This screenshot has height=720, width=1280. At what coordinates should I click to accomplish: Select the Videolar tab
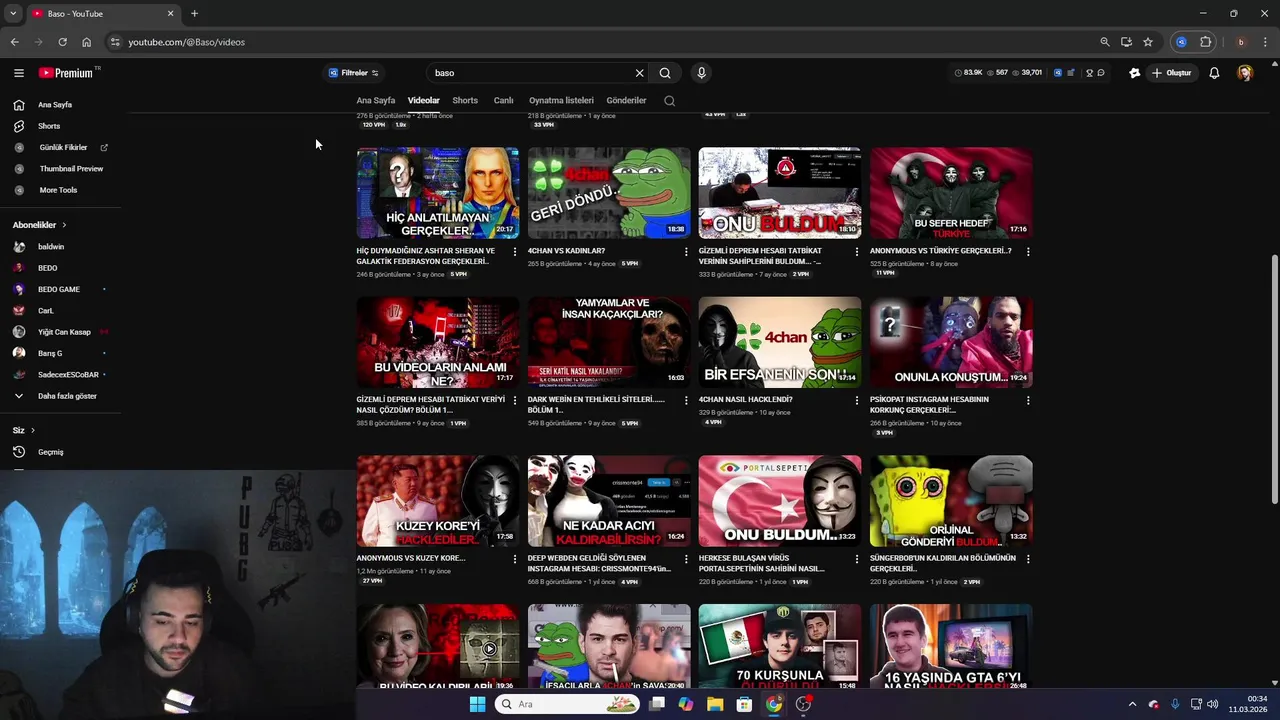(x=424, y=100)
